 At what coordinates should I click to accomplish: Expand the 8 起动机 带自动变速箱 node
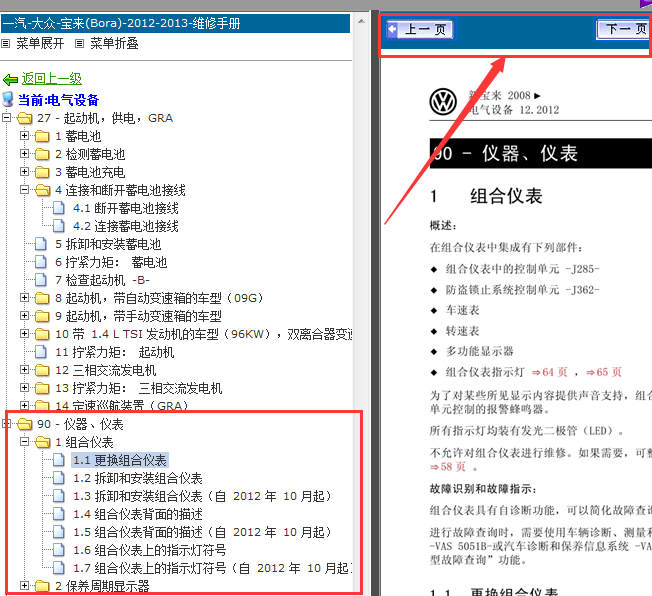(25, 298)
